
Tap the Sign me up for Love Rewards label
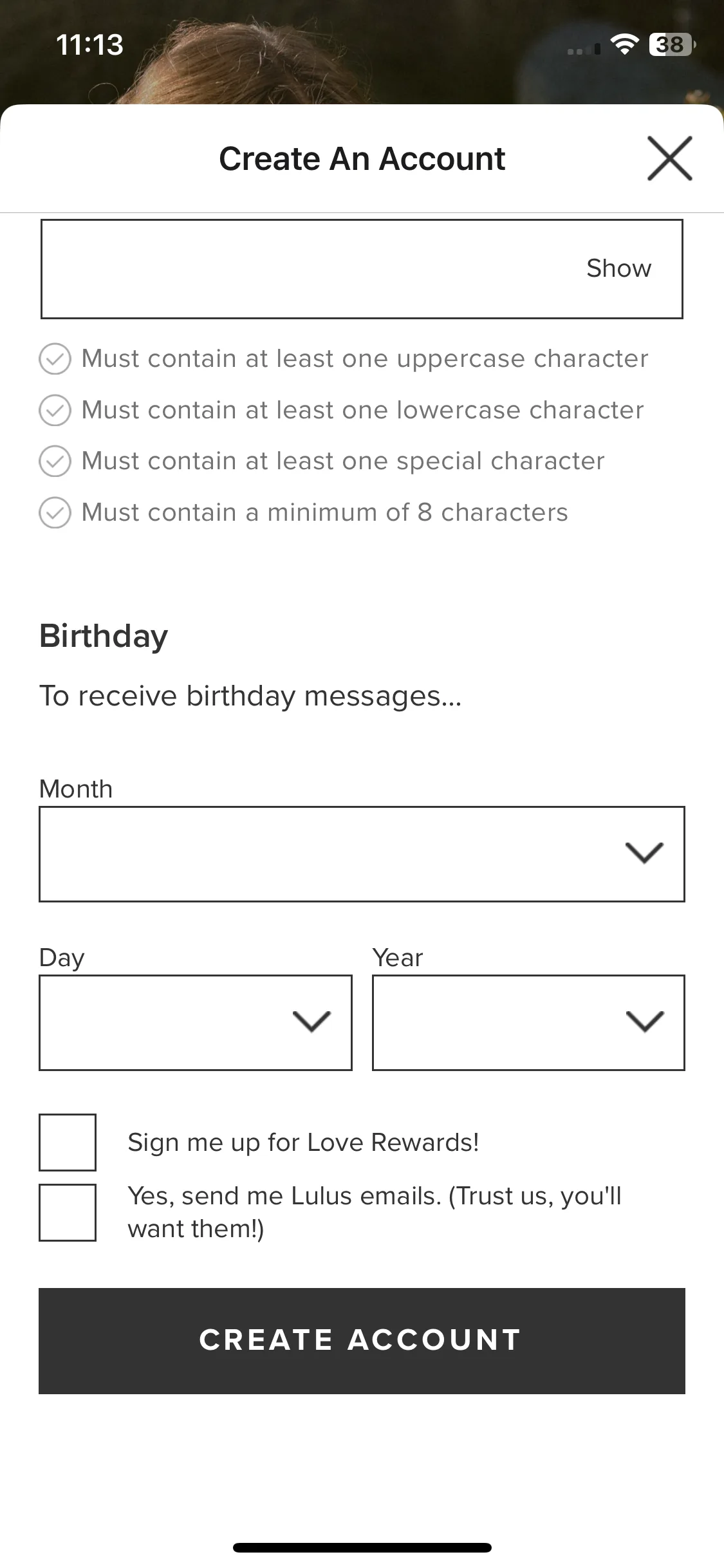point(303,1143)
